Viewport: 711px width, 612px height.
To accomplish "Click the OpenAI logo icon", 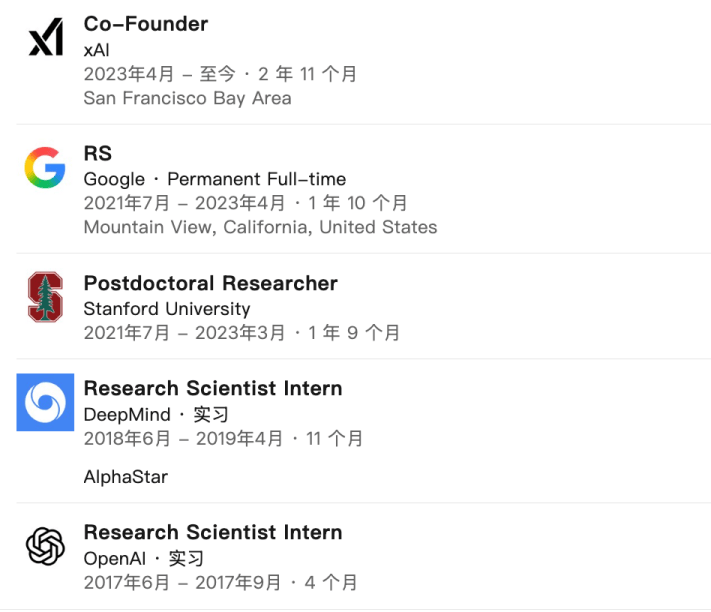I will 45,546.
